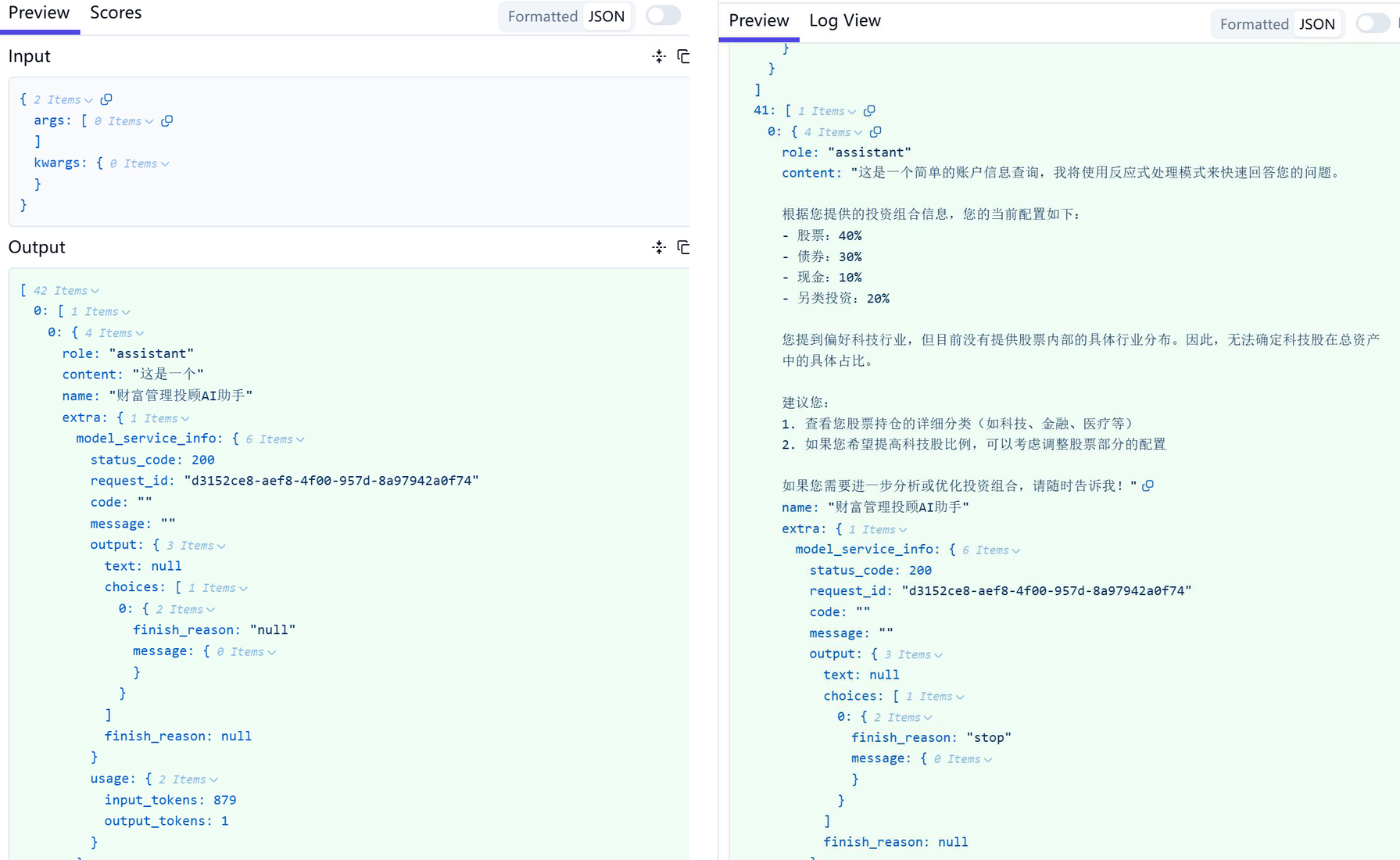Collapse right extra 1 Items object
The height and width of the screenshot is (860, 1400).
903,530
